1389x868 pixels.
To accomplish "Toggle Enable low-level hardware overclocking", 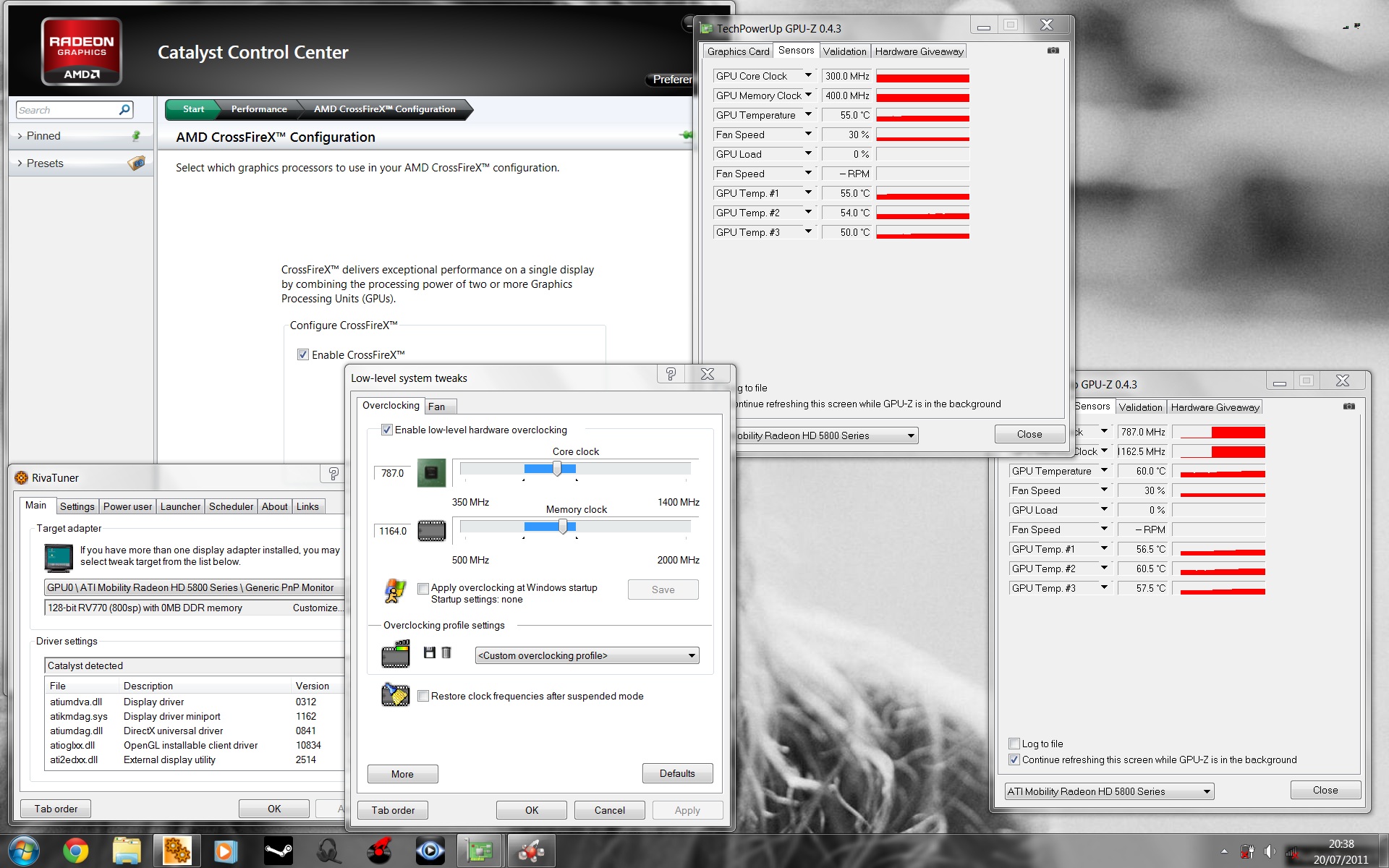I will point(387,430).
